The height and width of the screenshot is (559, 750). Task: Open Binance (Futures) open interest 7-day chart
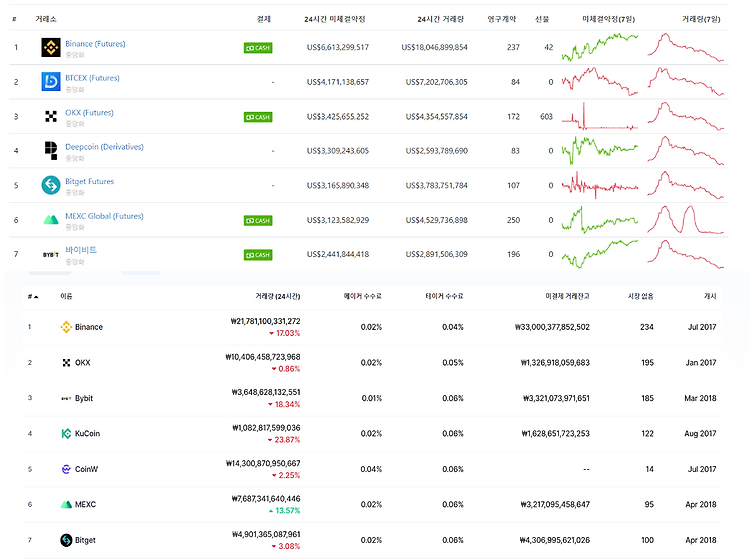(x=600, y=47)
